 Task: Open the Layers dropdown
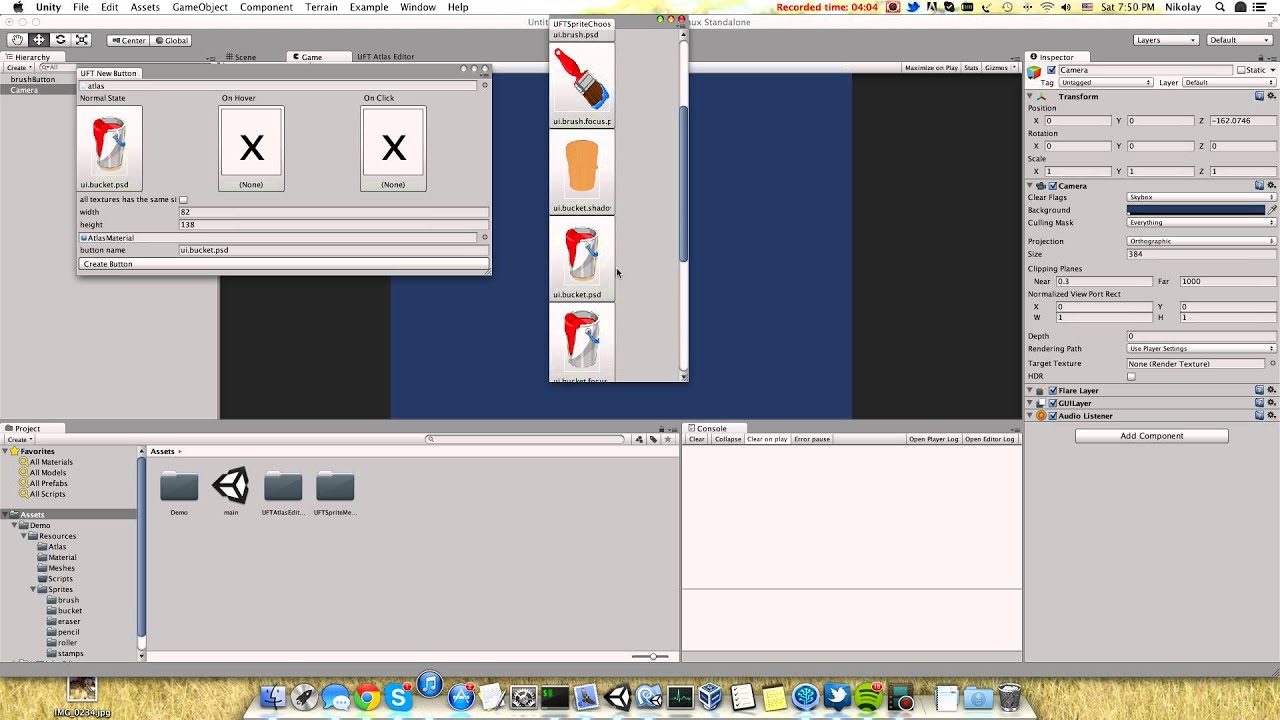point(1166,40)
